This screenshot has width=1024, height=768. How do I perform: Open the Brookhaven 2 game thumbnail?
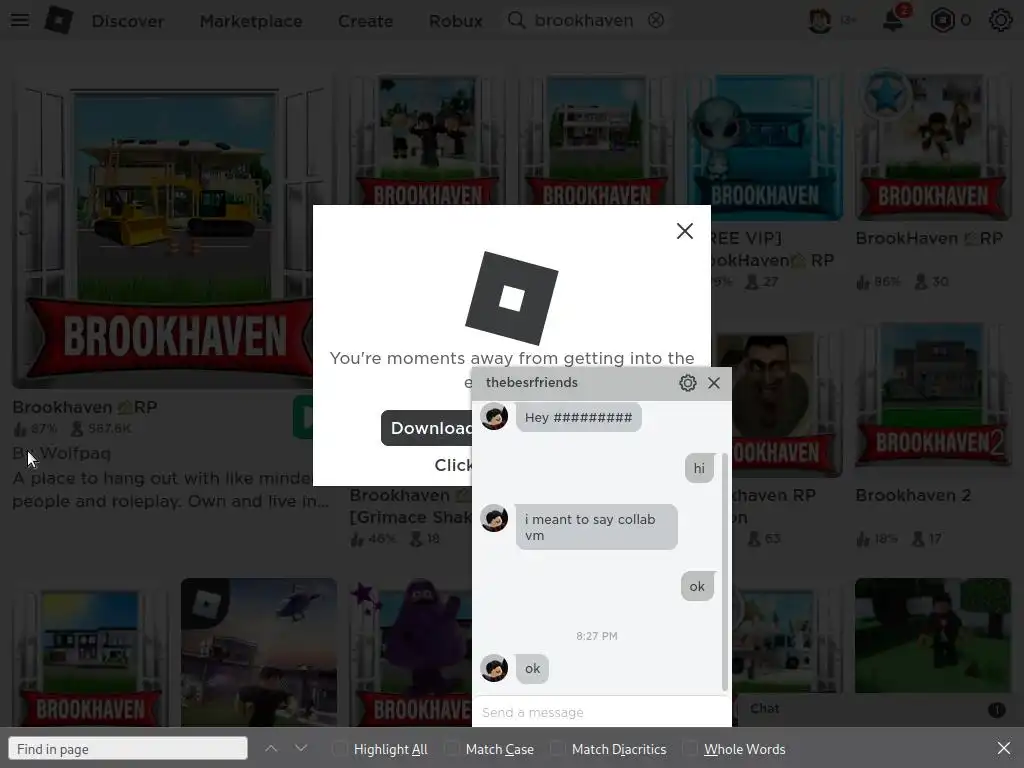click(x=933, y=398)
